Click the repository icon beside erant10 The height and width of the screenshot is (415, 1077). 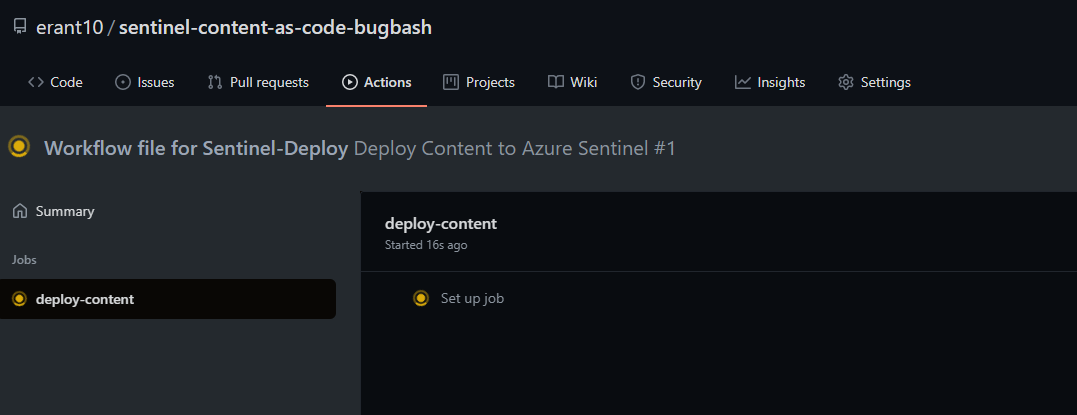(20, 27)
